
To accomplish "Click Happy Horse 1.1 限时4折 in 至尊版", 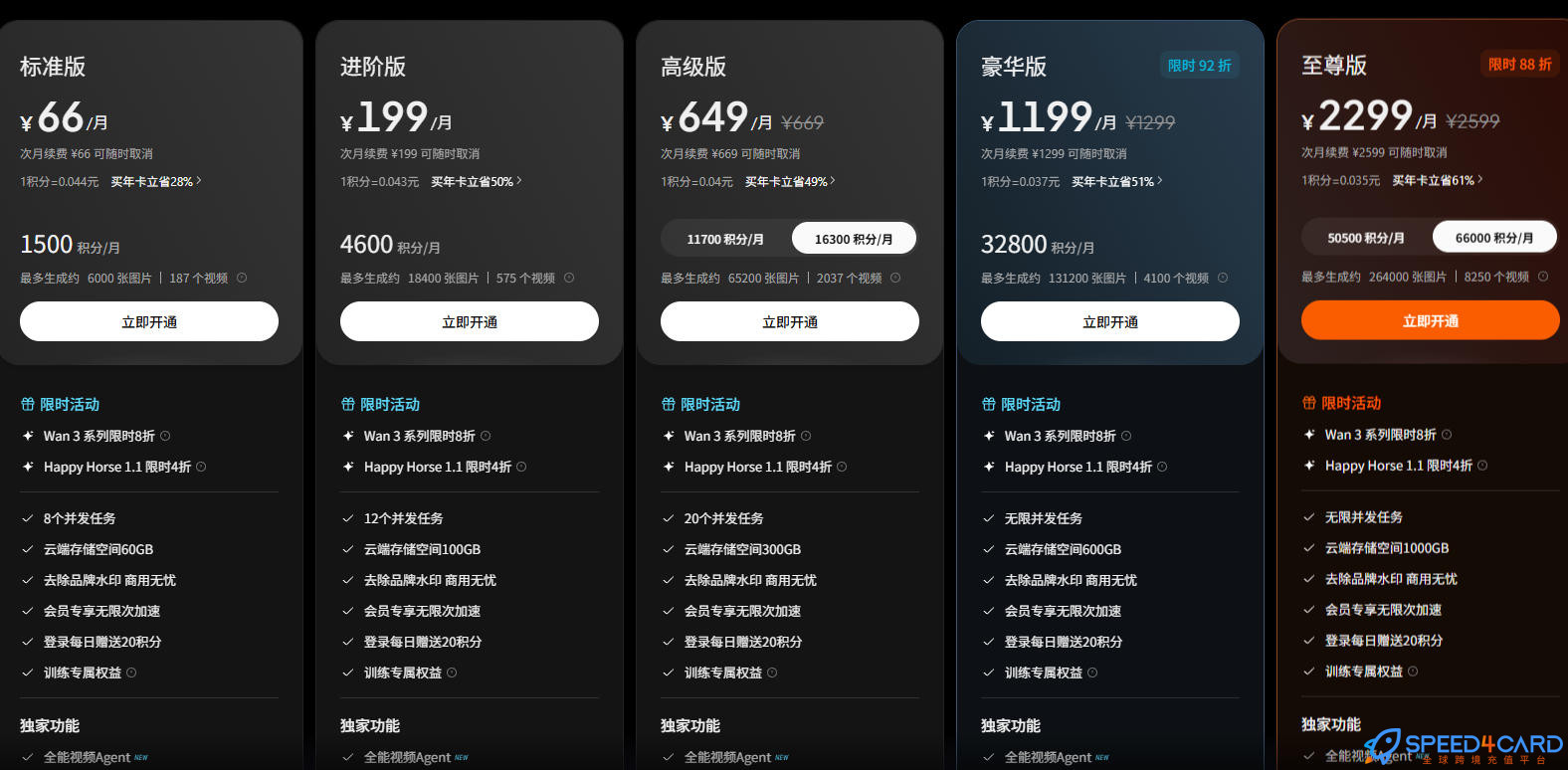I will [1399, 466].
